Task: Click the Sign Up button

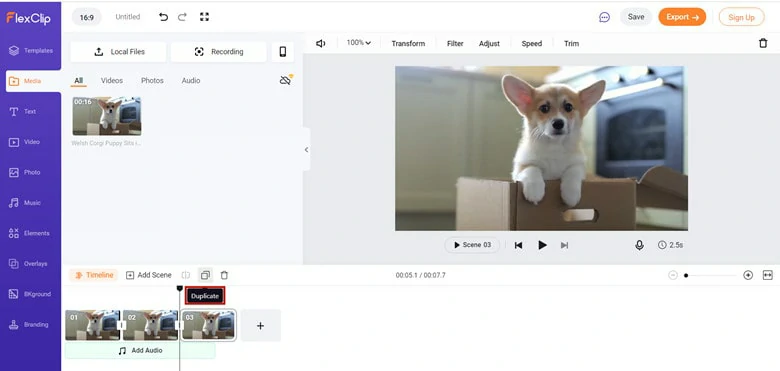Action: click(742, 17)
